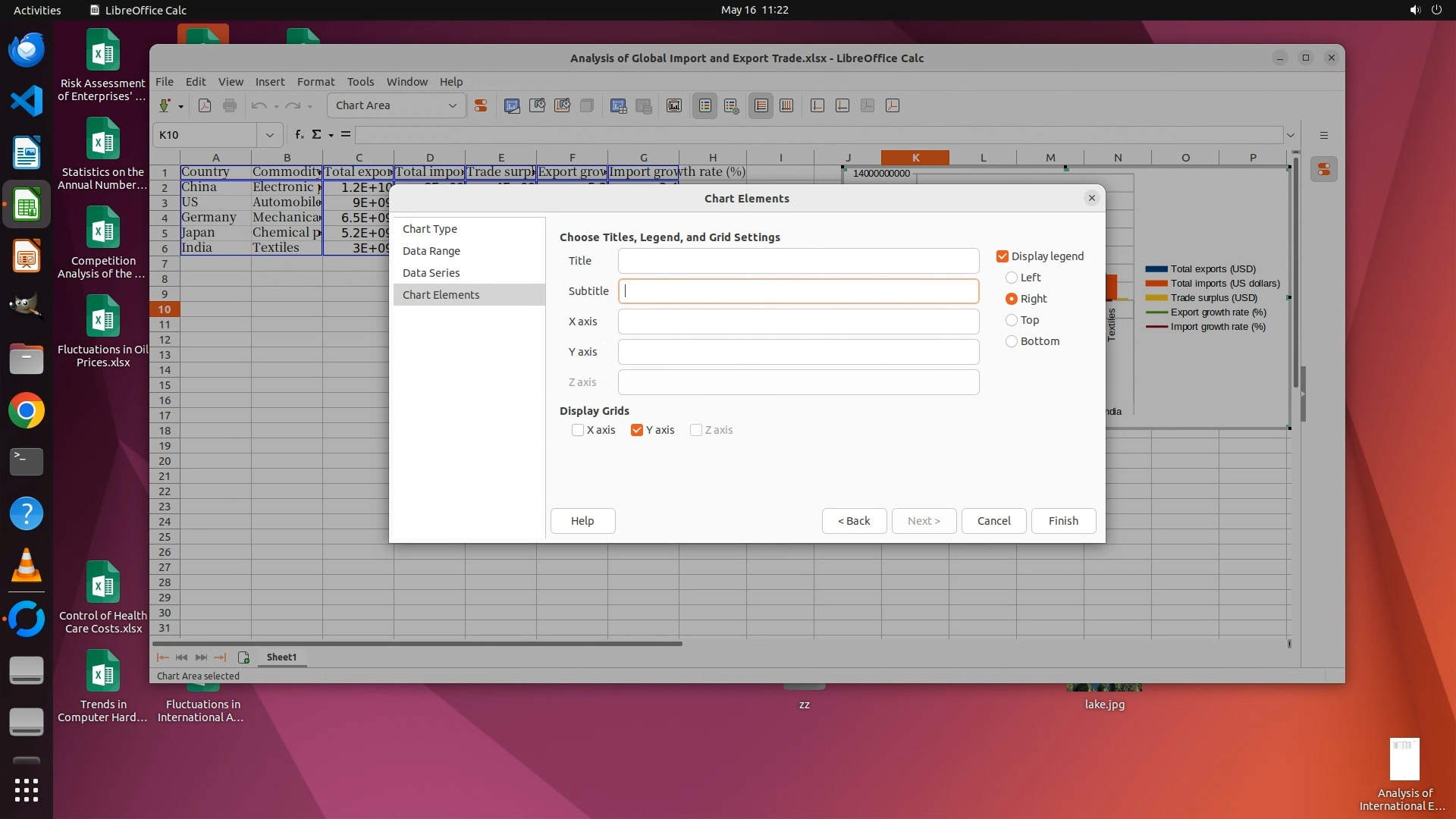This screenshot has width=1456, height=819.
Task: Enable X axis grid checkbox
Action: 578,430
